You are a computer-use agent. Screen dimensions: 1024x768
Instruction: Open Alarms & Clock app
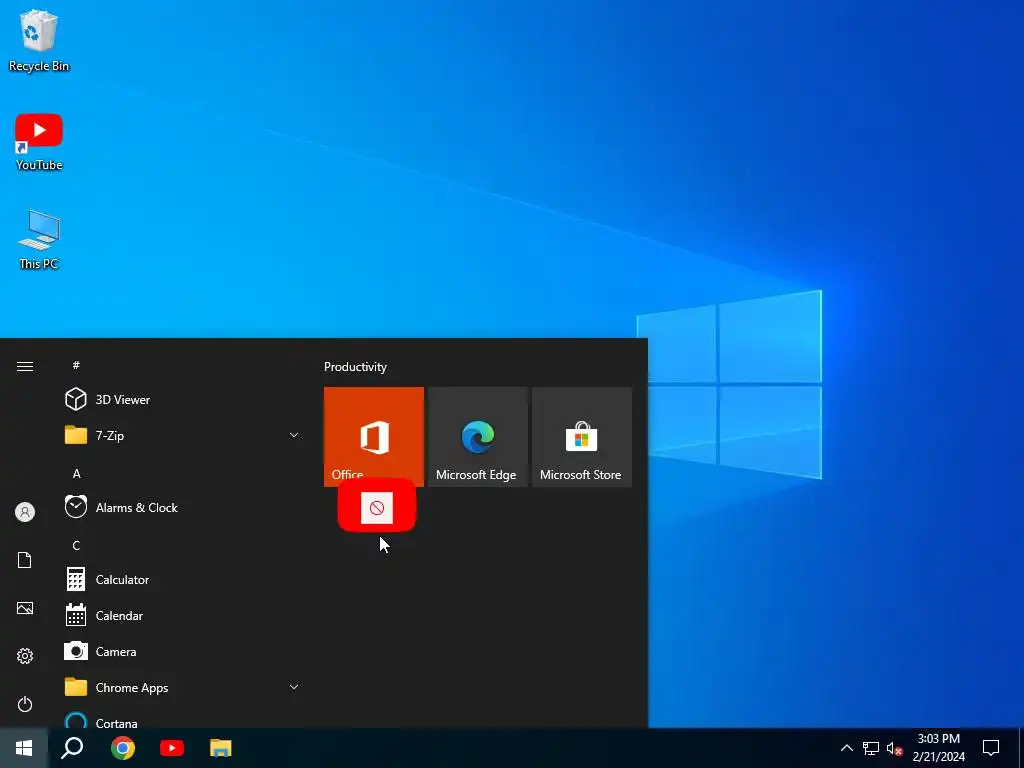182,507
